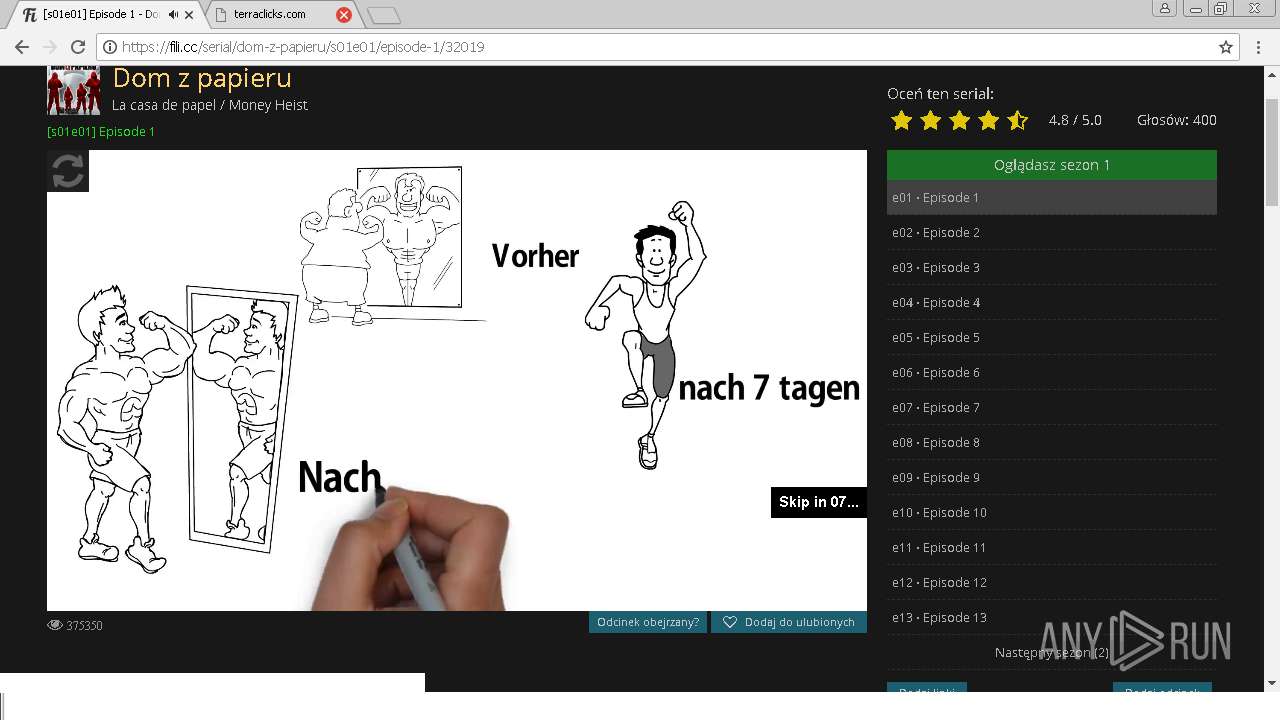
Task: Click inside the video ad player
Action: [457, 380]
